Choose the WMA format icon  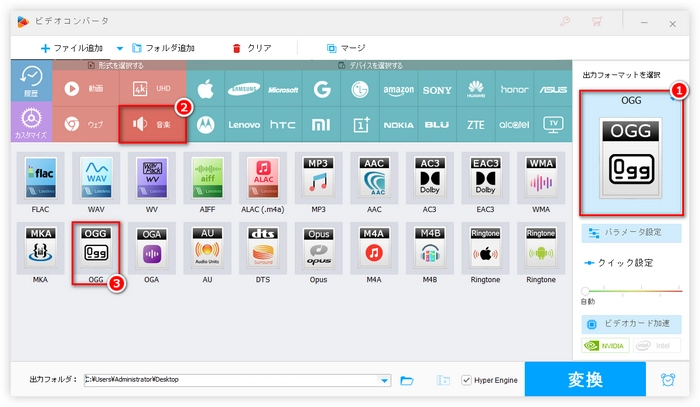541,178
